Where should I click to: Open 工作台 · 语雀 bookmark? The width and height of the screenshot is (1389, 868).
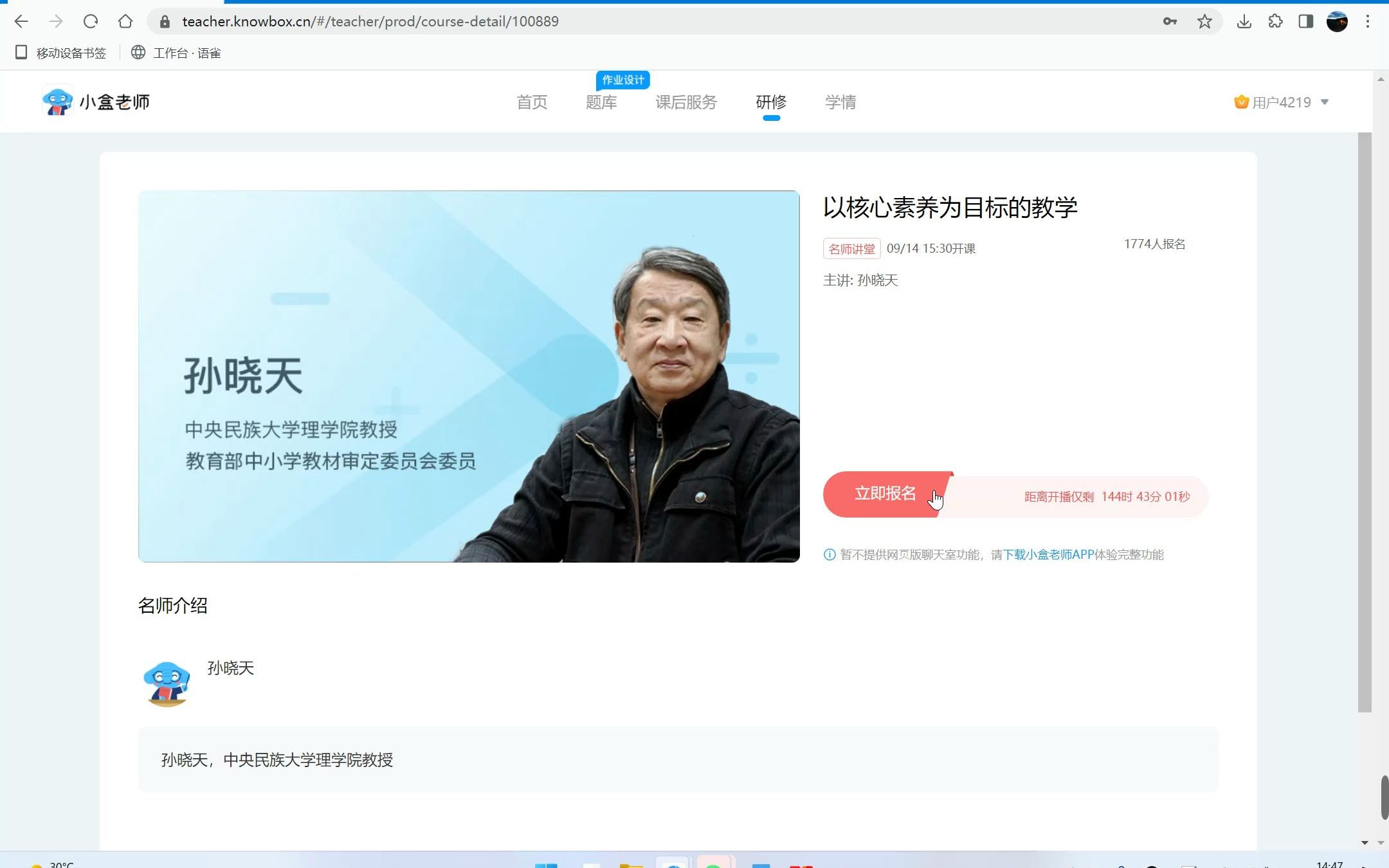pyautogui.click(x=176, y=53)
